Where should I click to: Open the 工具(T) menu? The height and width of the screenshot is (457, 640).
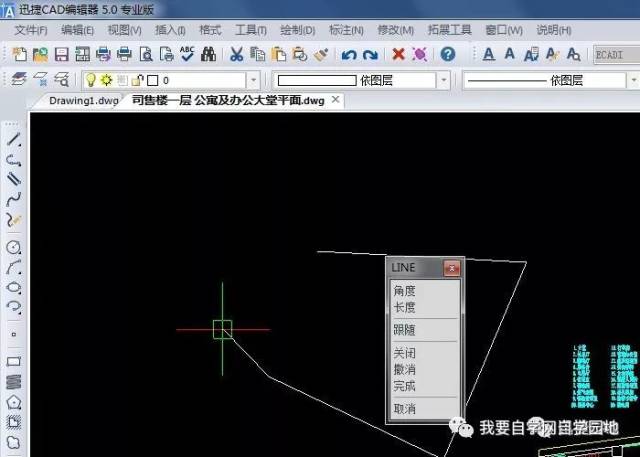pos(251,30)
